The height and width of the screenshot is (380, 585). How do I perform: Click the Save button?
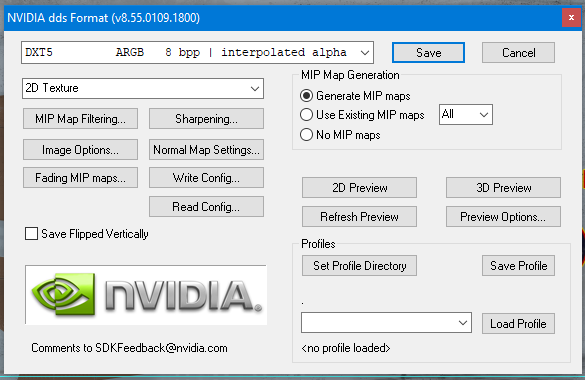[x=428, y=53]
